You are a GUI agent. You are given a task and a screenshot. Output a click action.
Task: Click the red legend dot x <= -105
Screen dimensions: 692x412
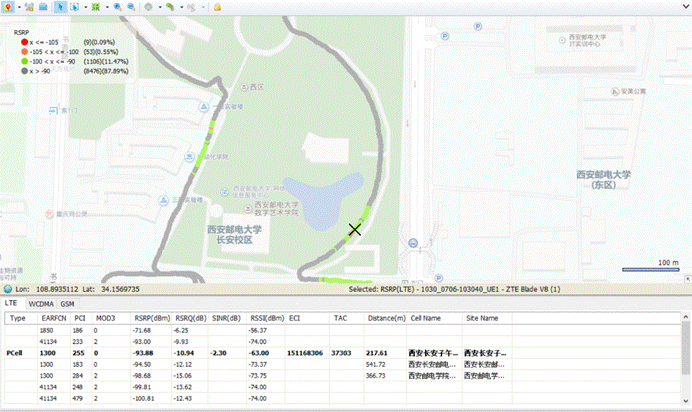tap(24, 42)
